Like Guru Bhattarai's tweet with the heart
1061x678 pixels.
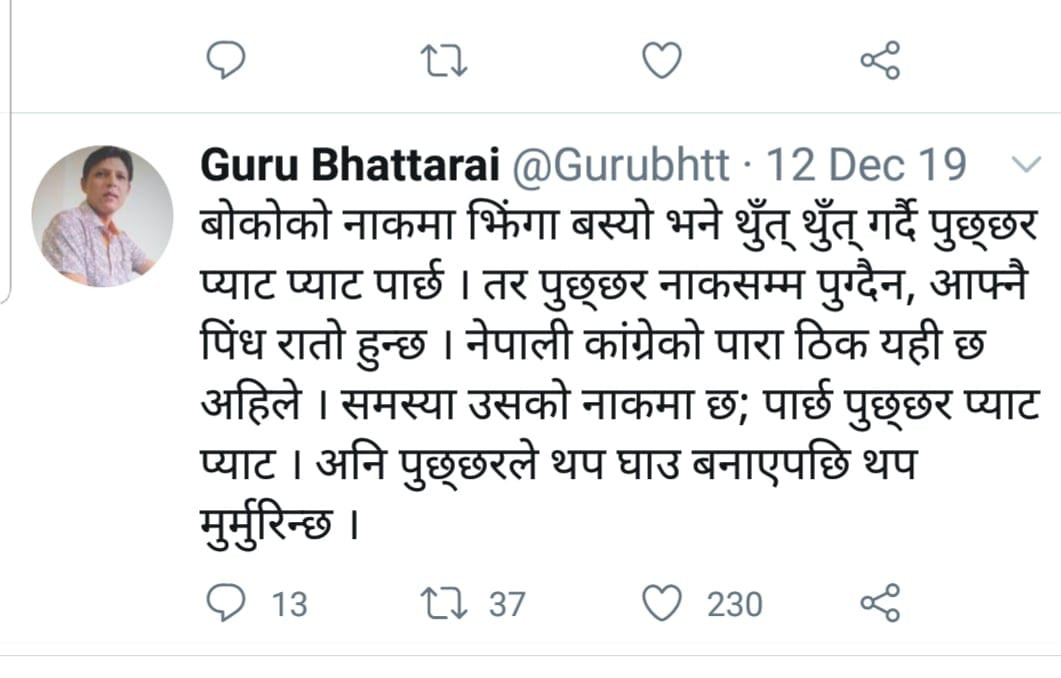[x=660, y=603]
